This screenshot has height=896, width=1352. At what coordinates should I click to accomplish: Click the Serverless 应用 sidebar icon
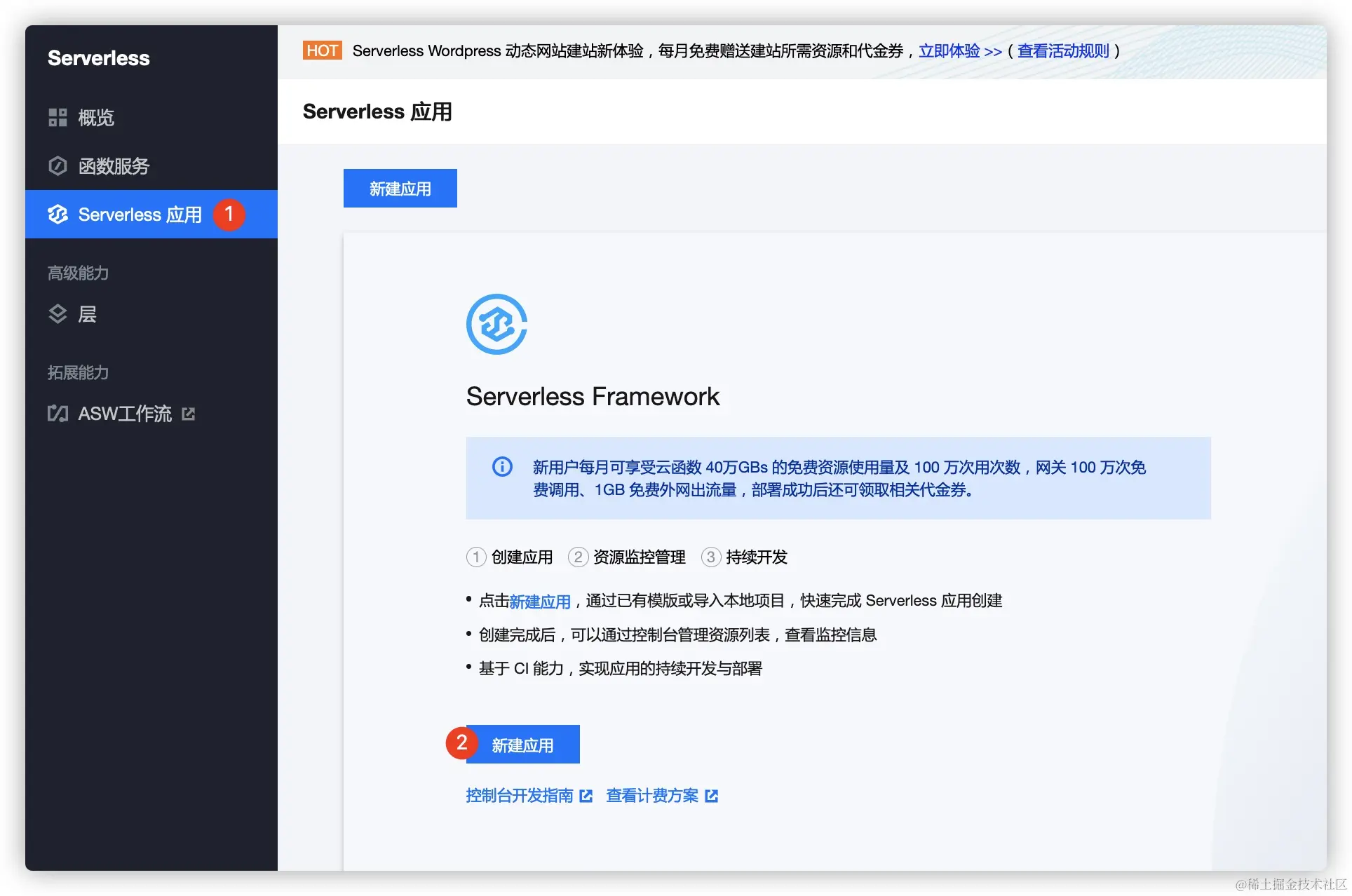58,215
